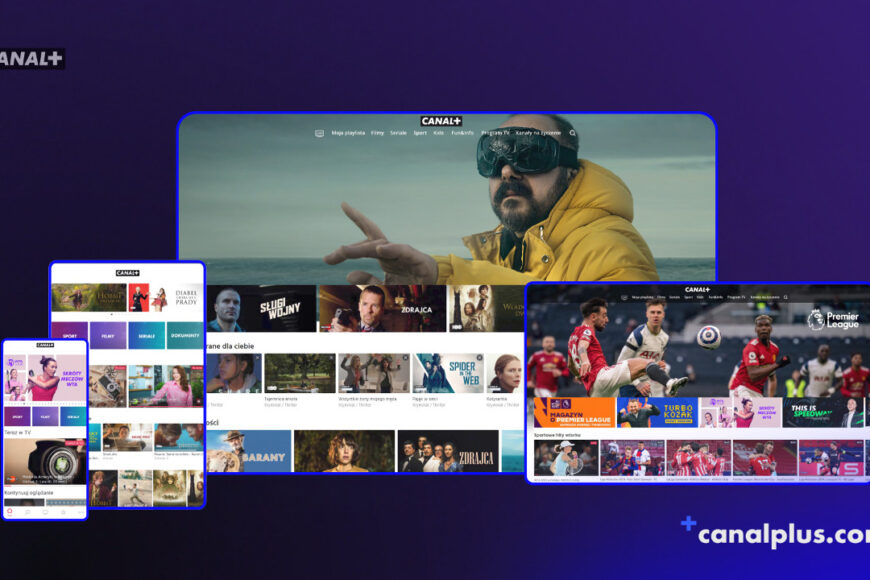Viewport: 870px width, 580px height.
Task: Select "Filmy" in the main navigation
Action: (377, 133)
